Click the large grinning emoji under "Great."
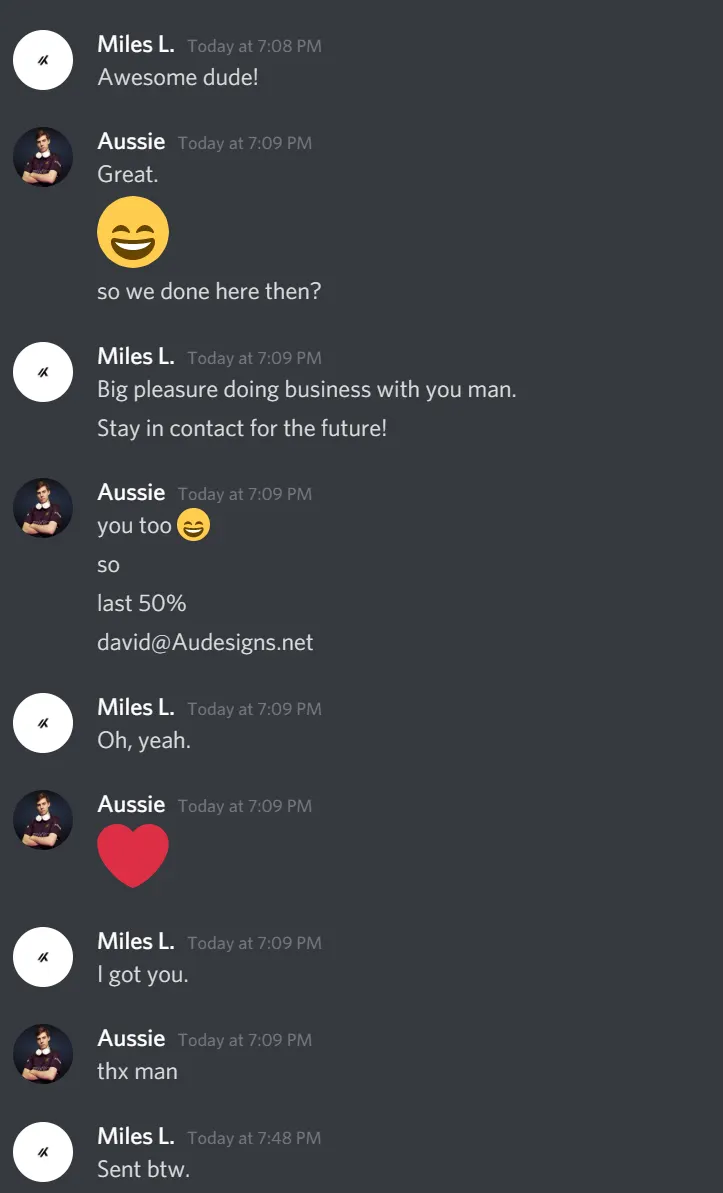 click(133, 232)
